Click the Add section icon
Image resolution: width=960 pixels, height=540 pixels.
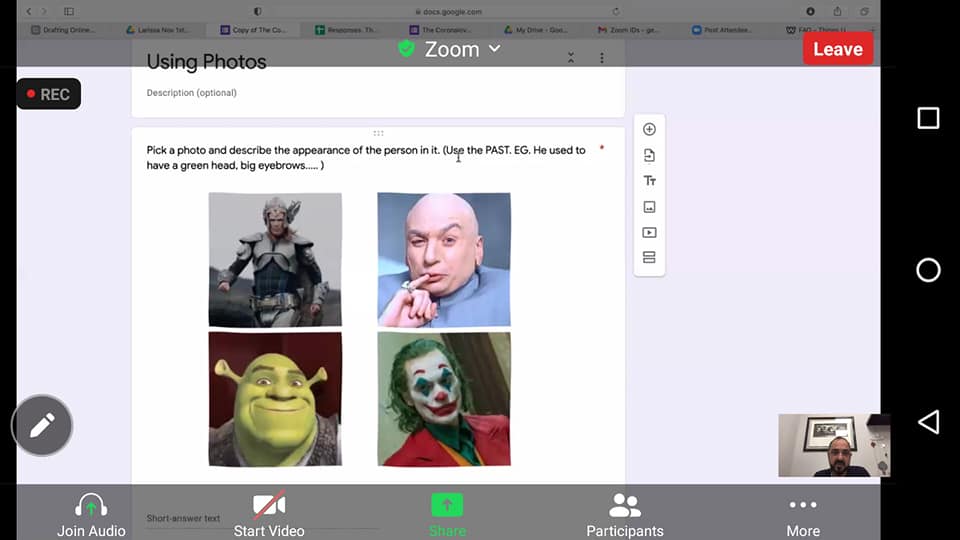650,257
